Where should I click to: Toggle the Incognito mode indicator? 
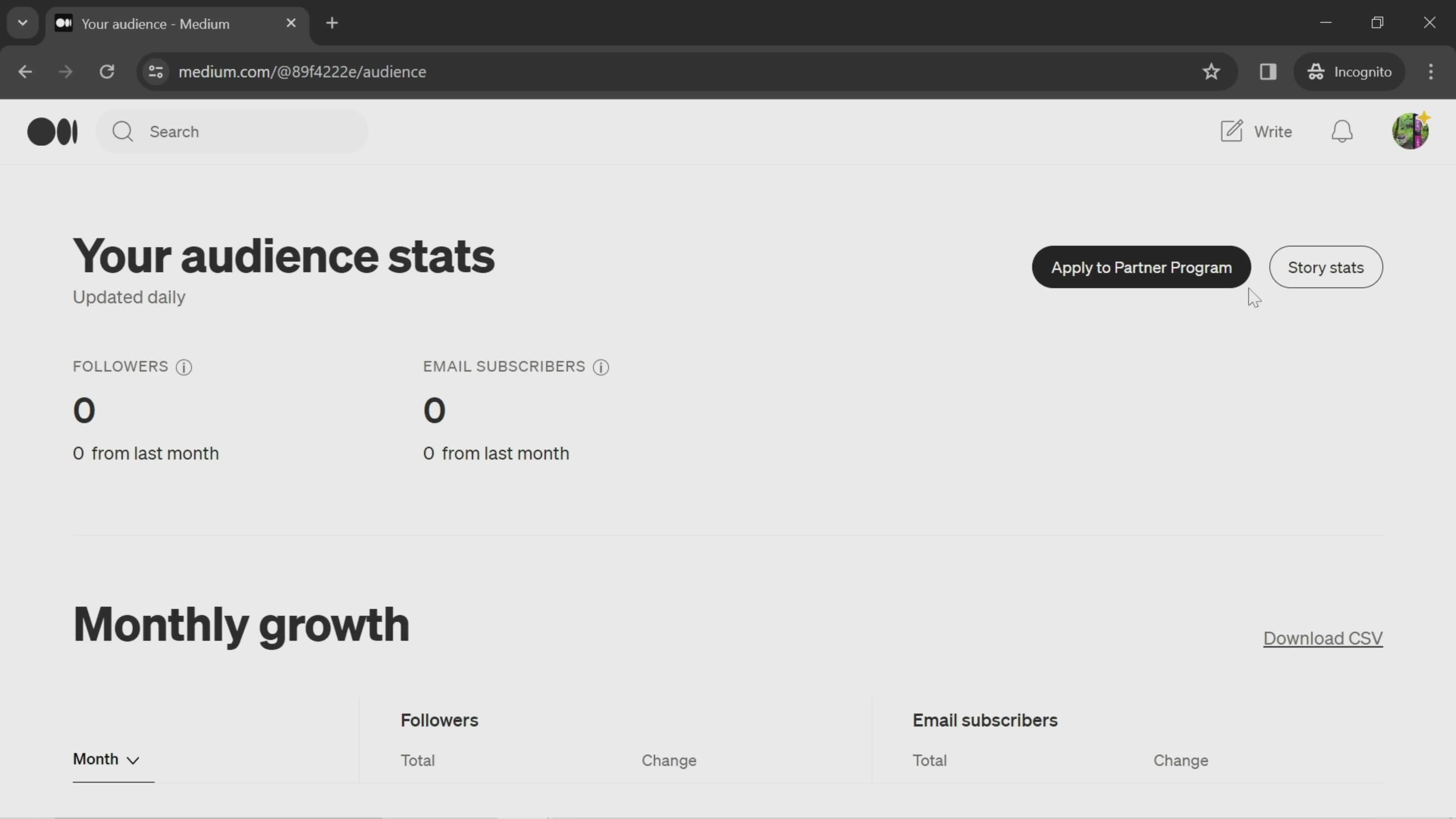(x=1350, y=71)
